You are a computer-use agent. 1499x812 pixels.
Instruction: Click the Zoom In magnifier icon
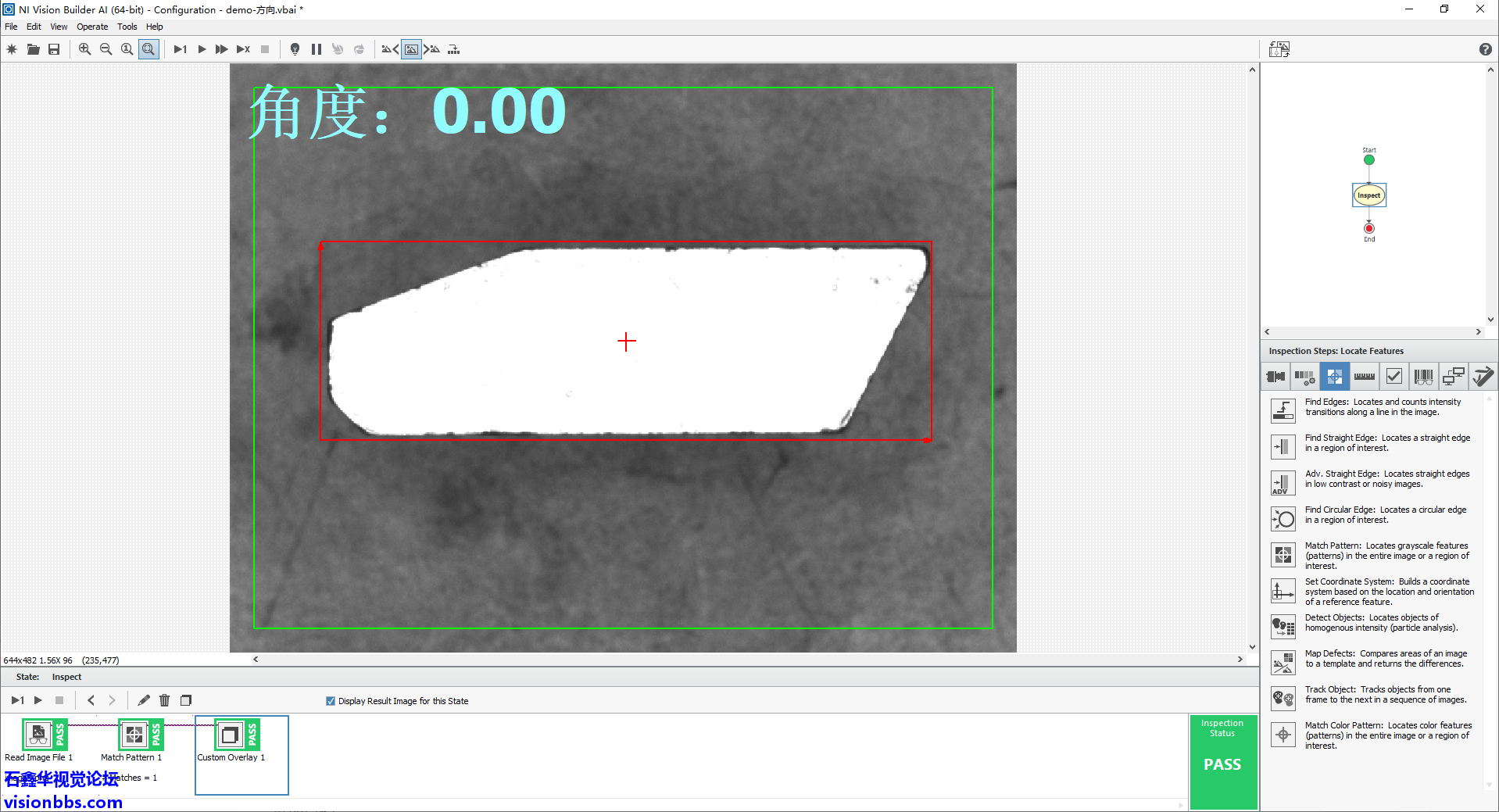[84, 49]
